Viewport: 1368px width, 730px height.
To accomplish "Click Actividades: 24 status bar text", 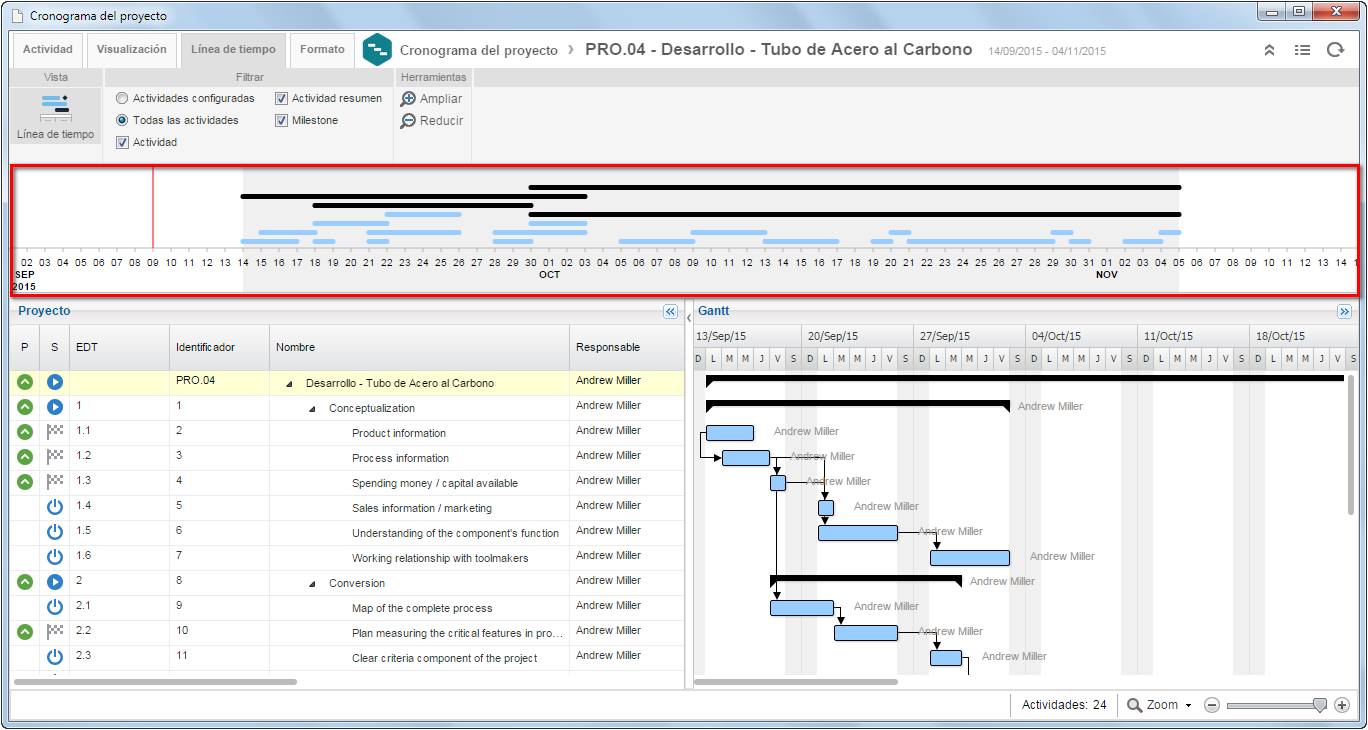I will pos(1064,705).
